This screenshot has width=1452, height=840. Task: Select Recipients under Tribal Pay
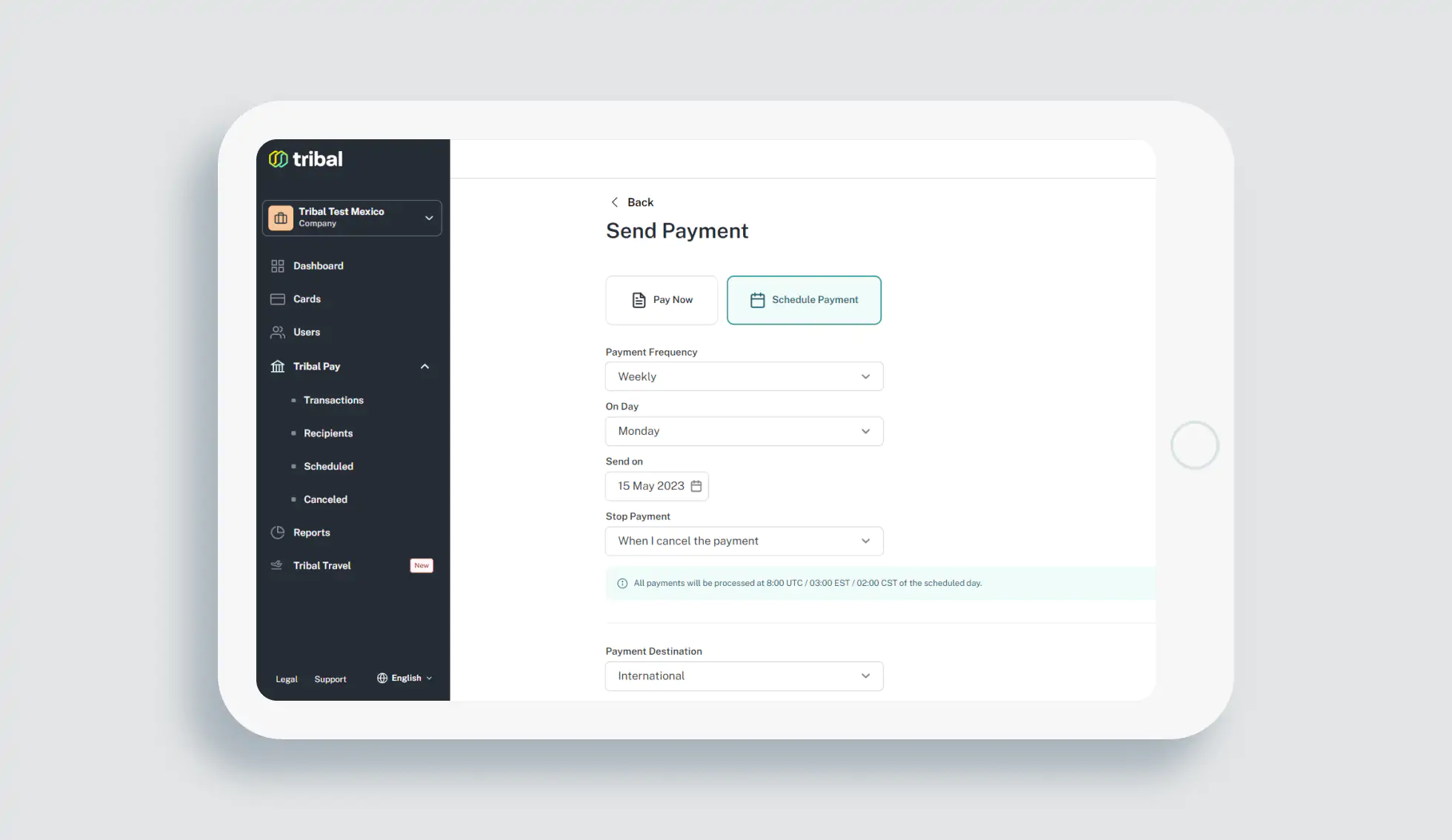coord(328,433)
